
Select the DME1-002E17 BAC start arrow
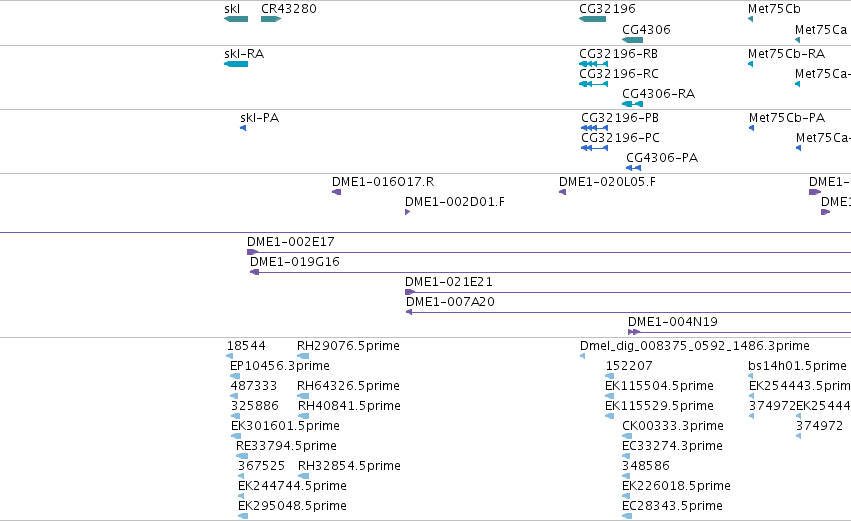pyautogui.click(x=252, y=252)
